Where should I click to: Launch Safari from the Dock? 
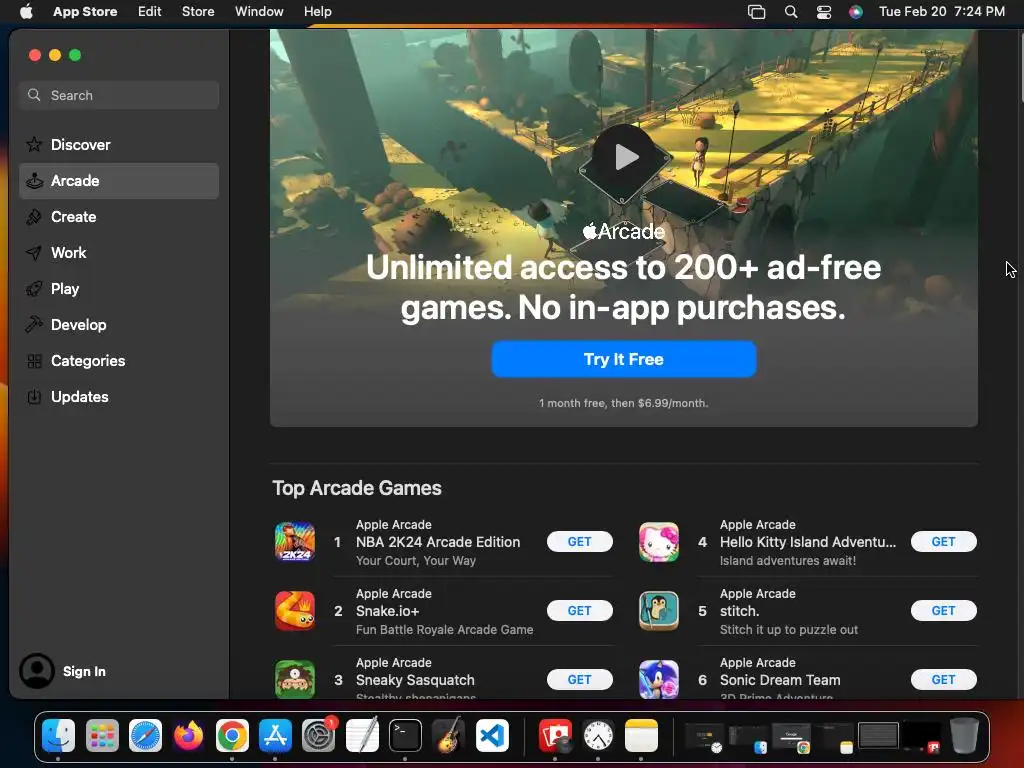[145, 735]
